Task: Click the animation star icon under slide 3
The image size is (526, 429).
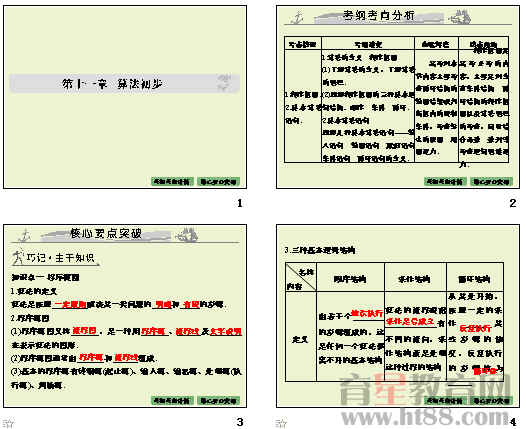Action: (8, 423)
